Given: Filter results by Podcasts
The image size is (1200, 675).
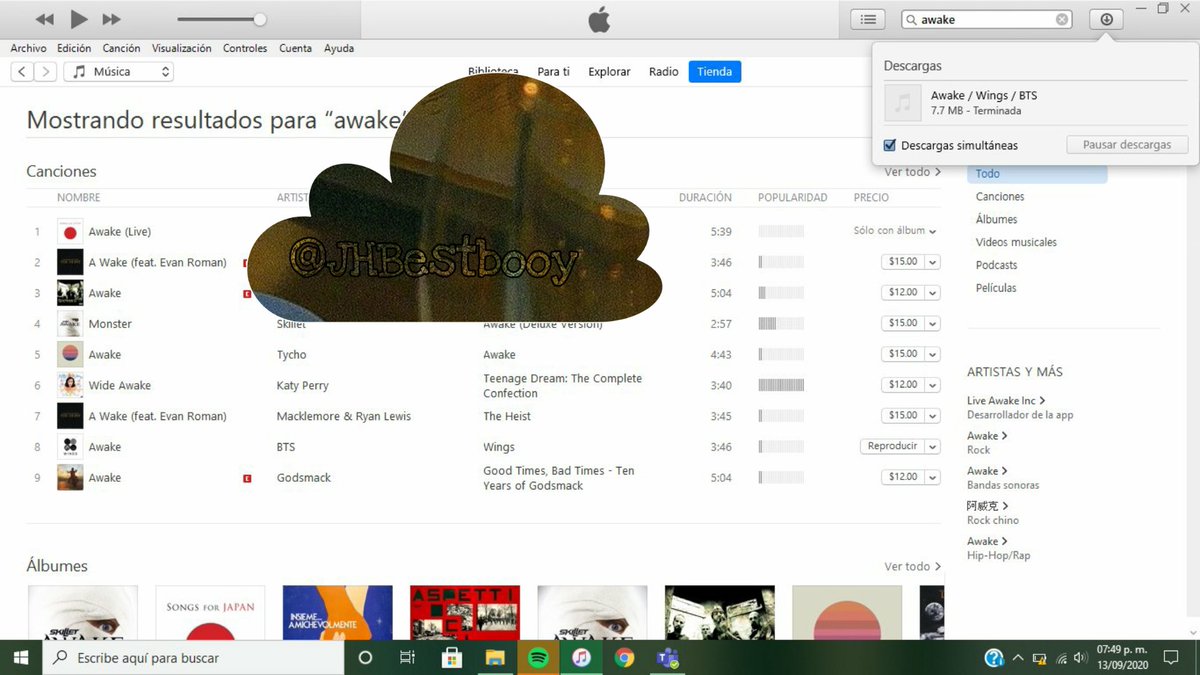Looking at the screenshot, I should pos(997,266).
